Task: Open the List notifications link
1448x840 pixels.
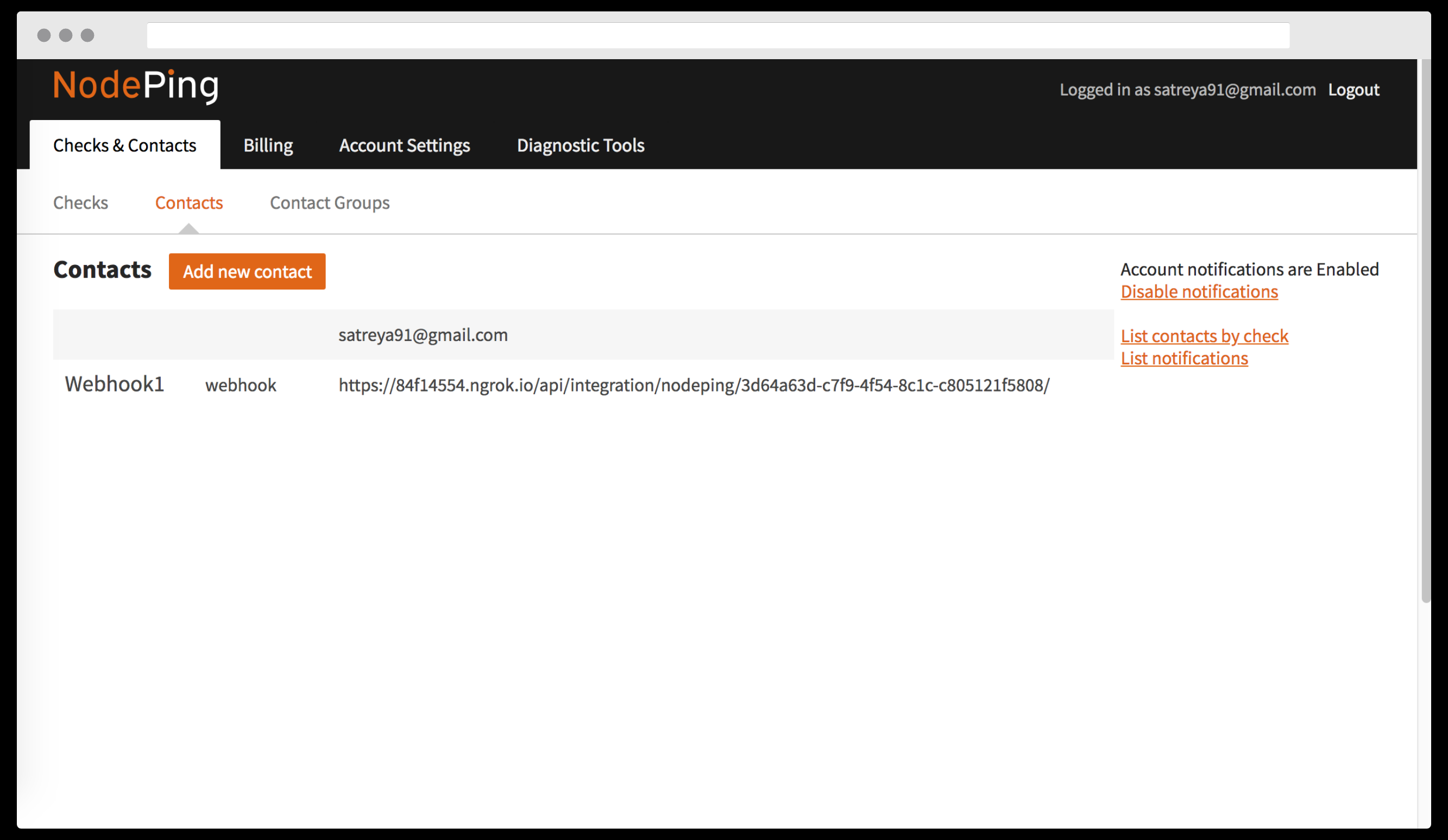Action: [x=1183, y=358]
